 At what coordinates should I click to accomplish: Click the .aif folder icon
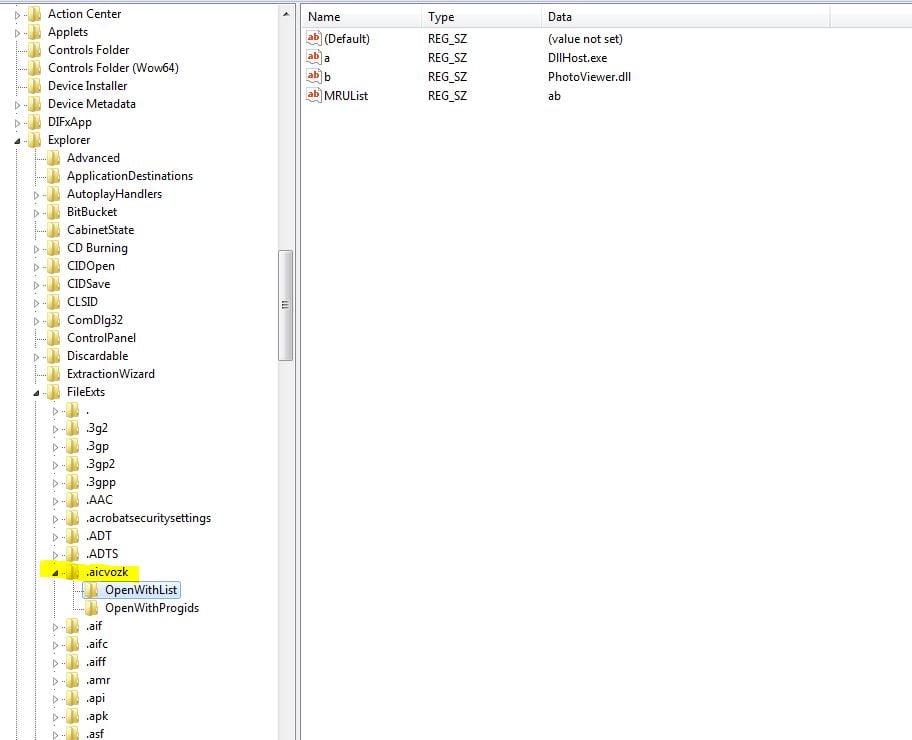pyautogui.click(x=73, y=627)
